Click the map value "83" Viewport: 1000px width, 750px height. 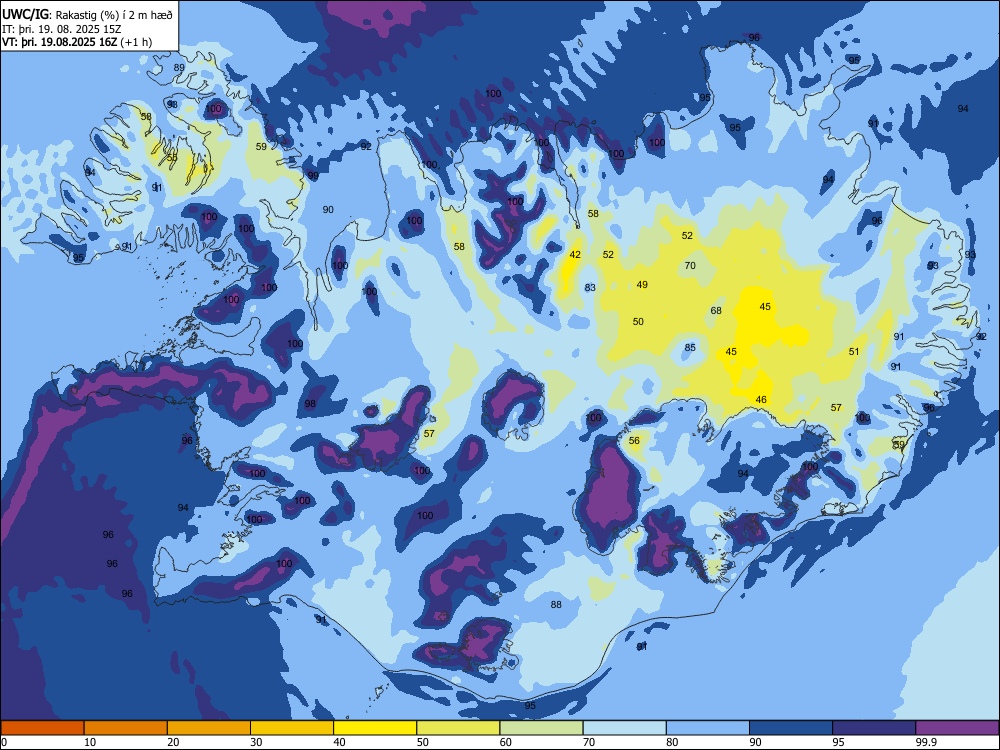point(590,288)
